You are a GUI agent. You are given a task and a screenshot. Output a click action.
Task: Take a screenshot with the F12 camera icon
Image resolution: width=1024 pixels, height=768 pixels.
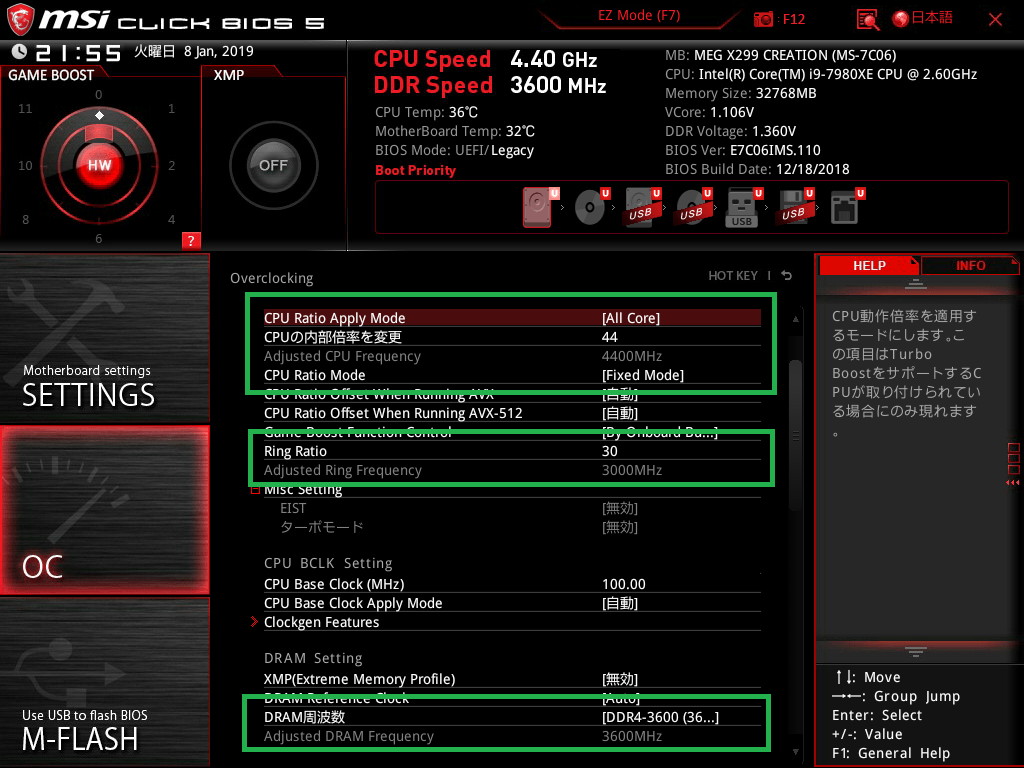[763, 19]
